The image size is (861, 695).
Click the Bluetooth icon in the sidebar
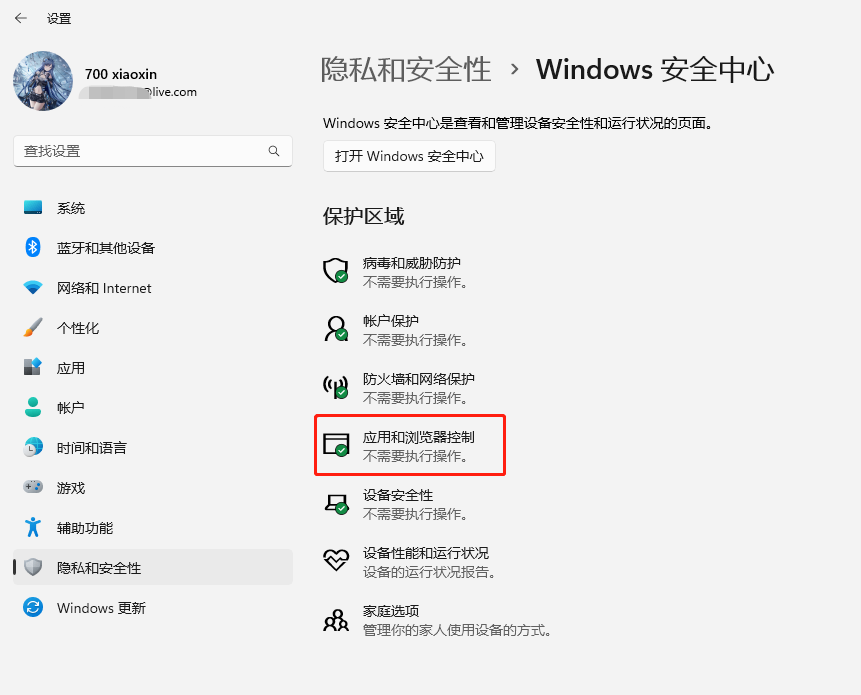[33, 247]
